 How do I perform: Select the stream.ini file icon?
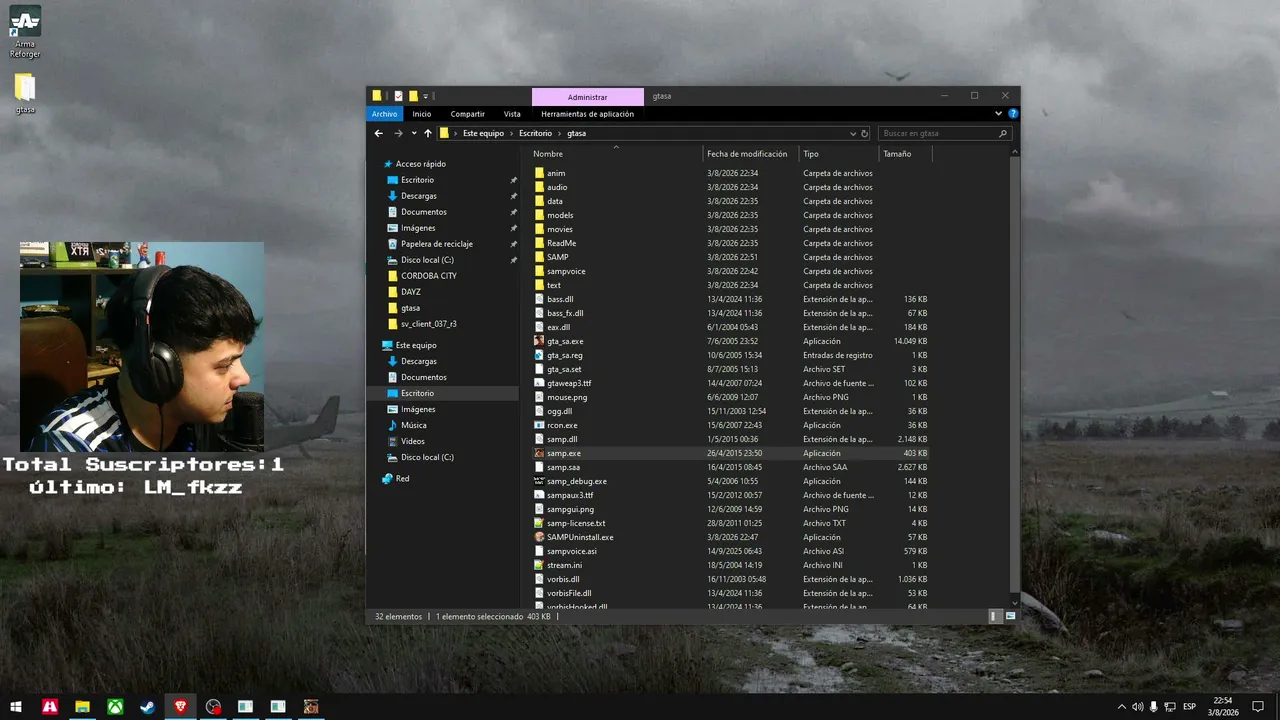(539, 565)
